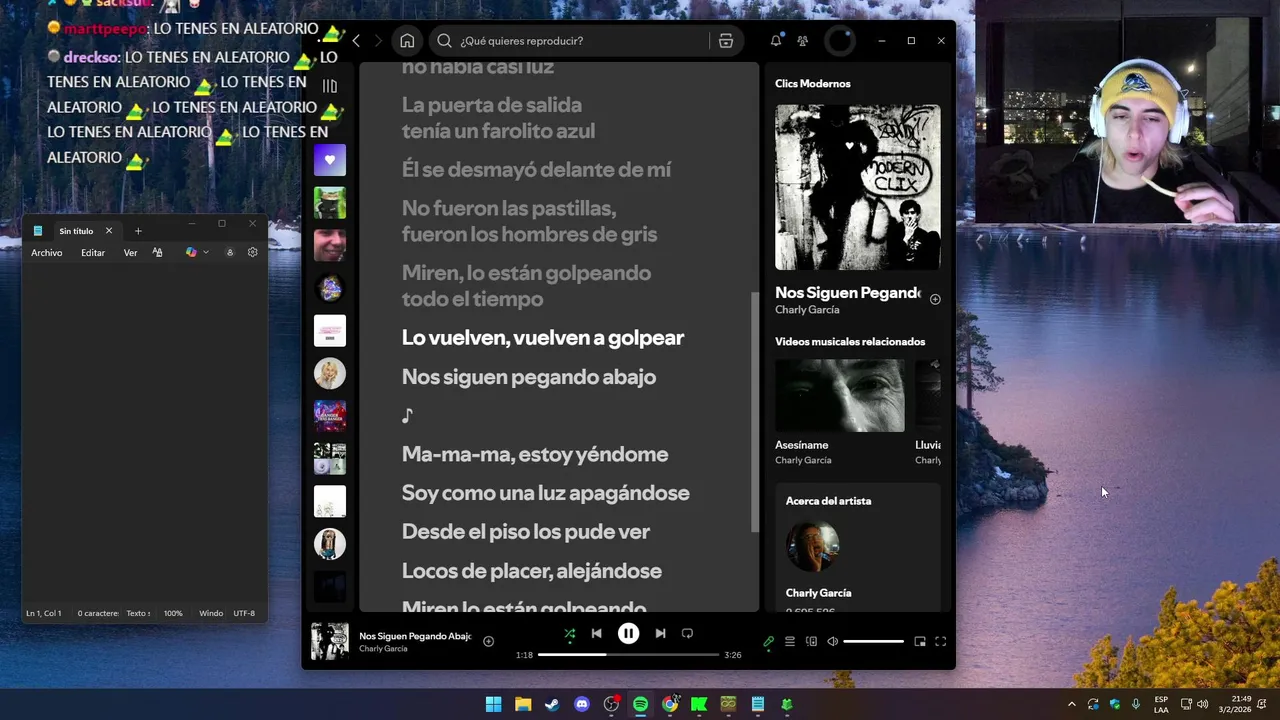Open the Browse icon in search bar
Screen dimensions: 1280x720
[x=726, y=41]
